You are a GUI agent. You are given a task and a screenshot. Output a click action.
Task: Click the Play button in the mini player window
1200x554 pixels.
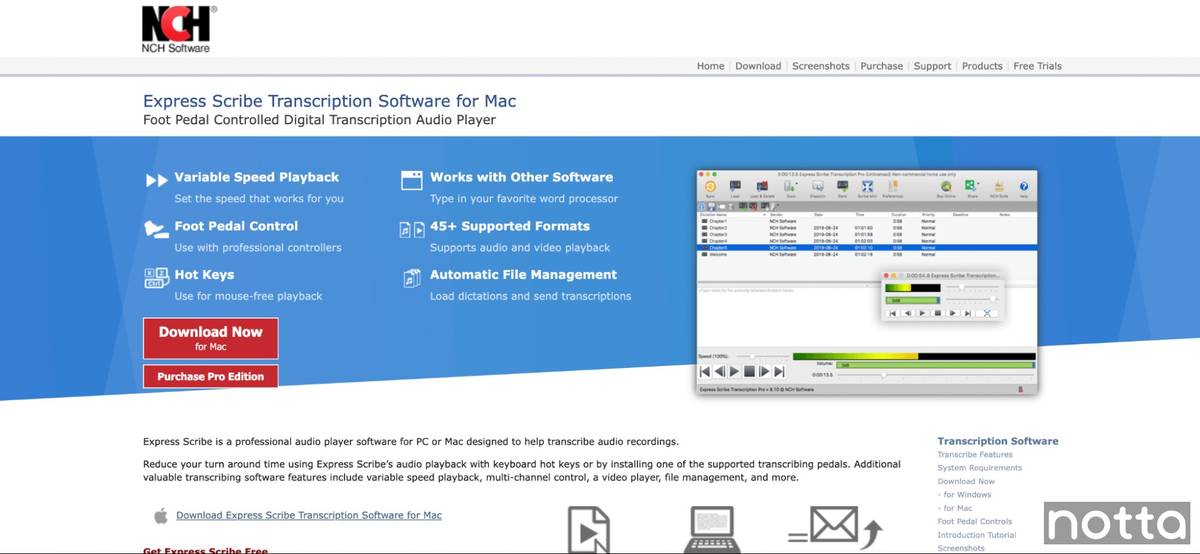(x=922, y=313)
